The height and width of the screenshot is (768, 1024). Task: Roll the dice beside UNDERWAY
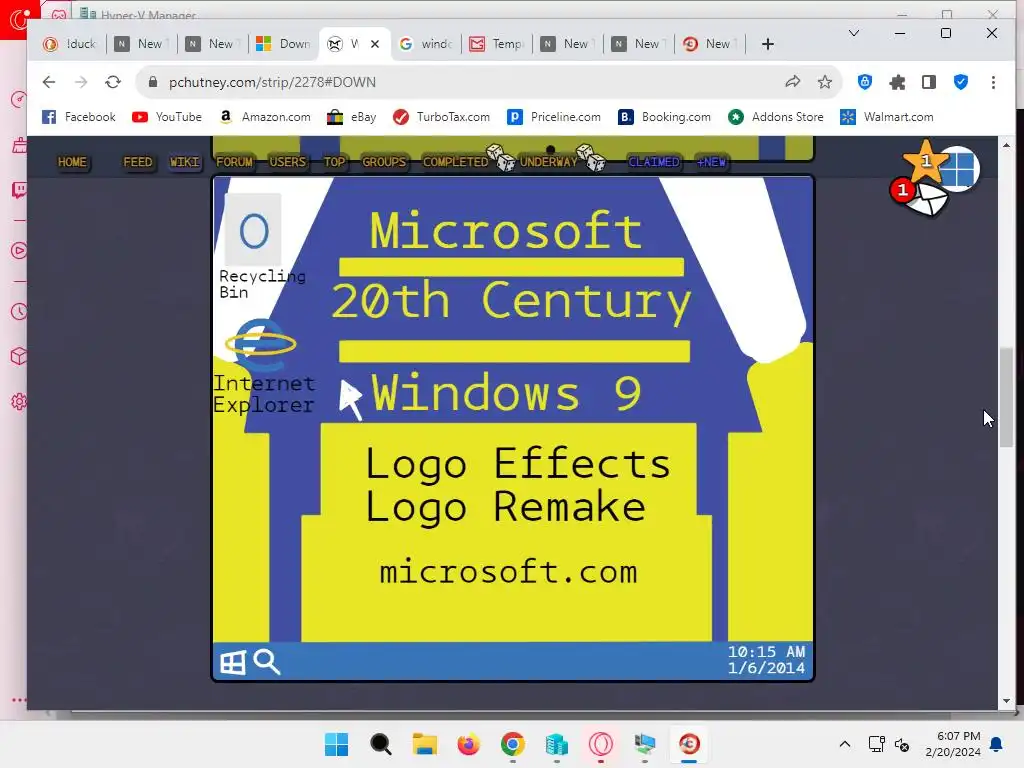click(592, 157)
